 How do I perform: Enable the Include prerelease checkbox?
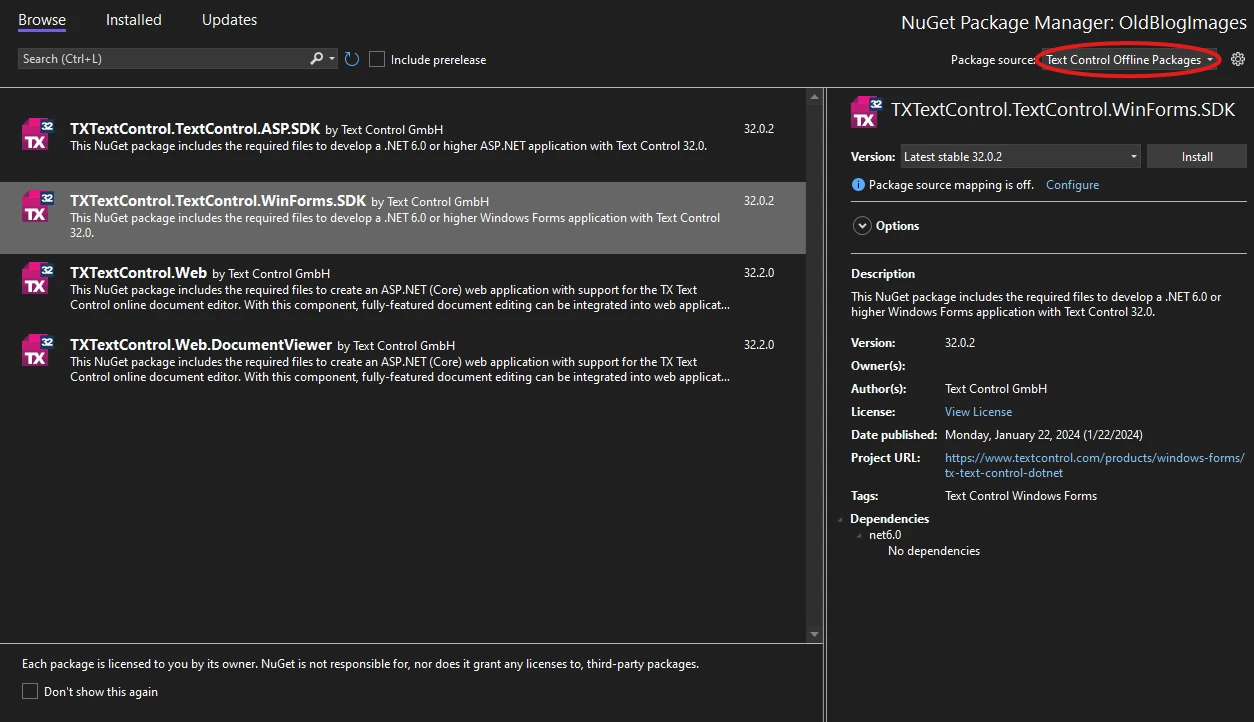click(x=377, y=59)
